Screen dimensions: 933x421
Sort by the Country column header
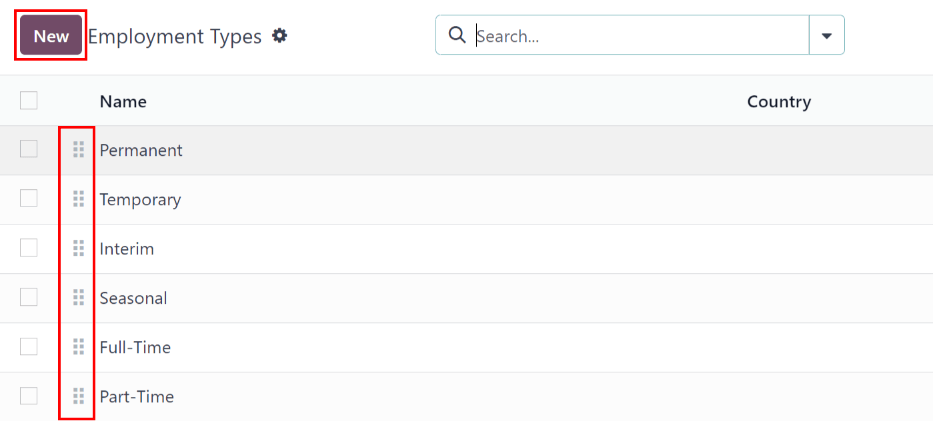pos(778,101)
